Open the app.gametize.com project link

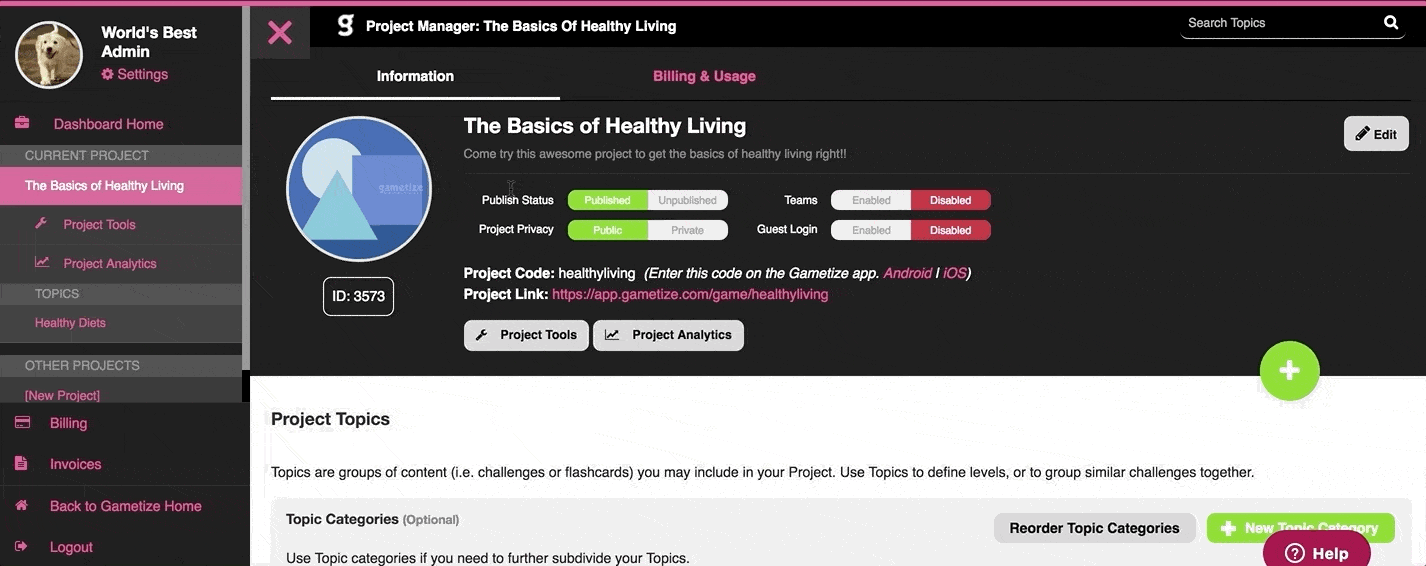coord(690,295)
